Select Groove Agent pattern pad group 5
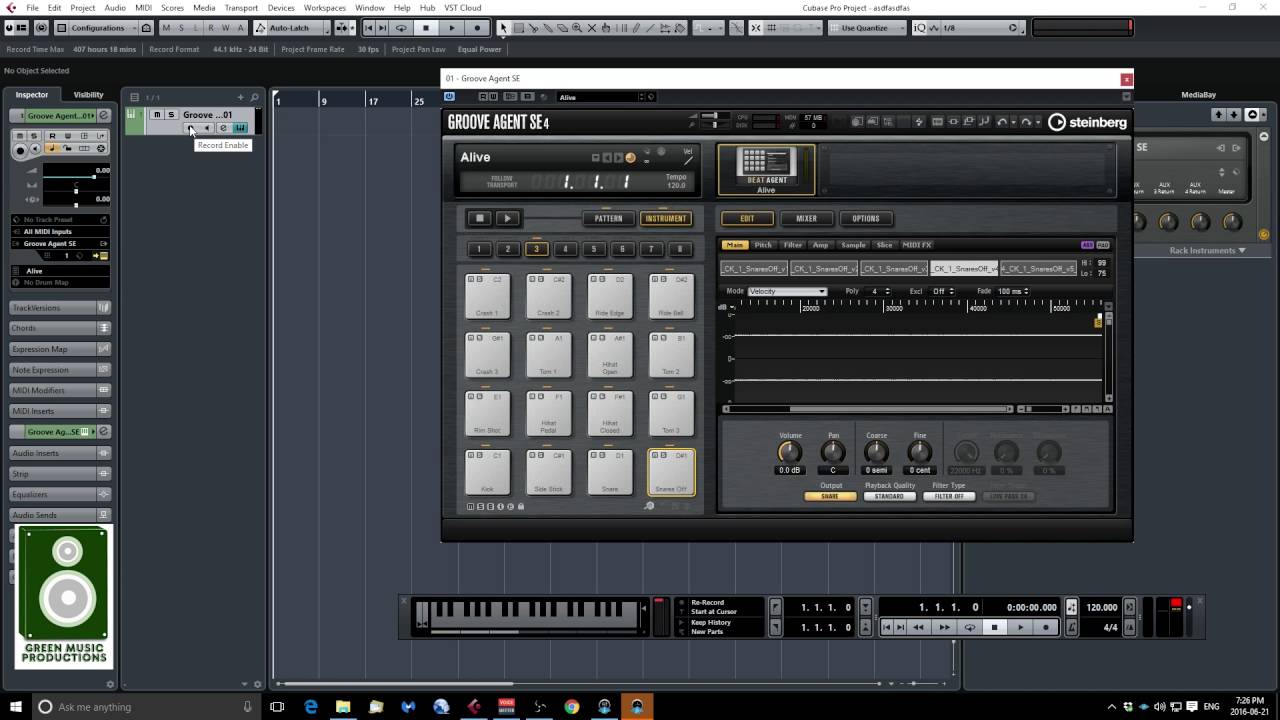1280x720 pixels. [x=593, y=249]
